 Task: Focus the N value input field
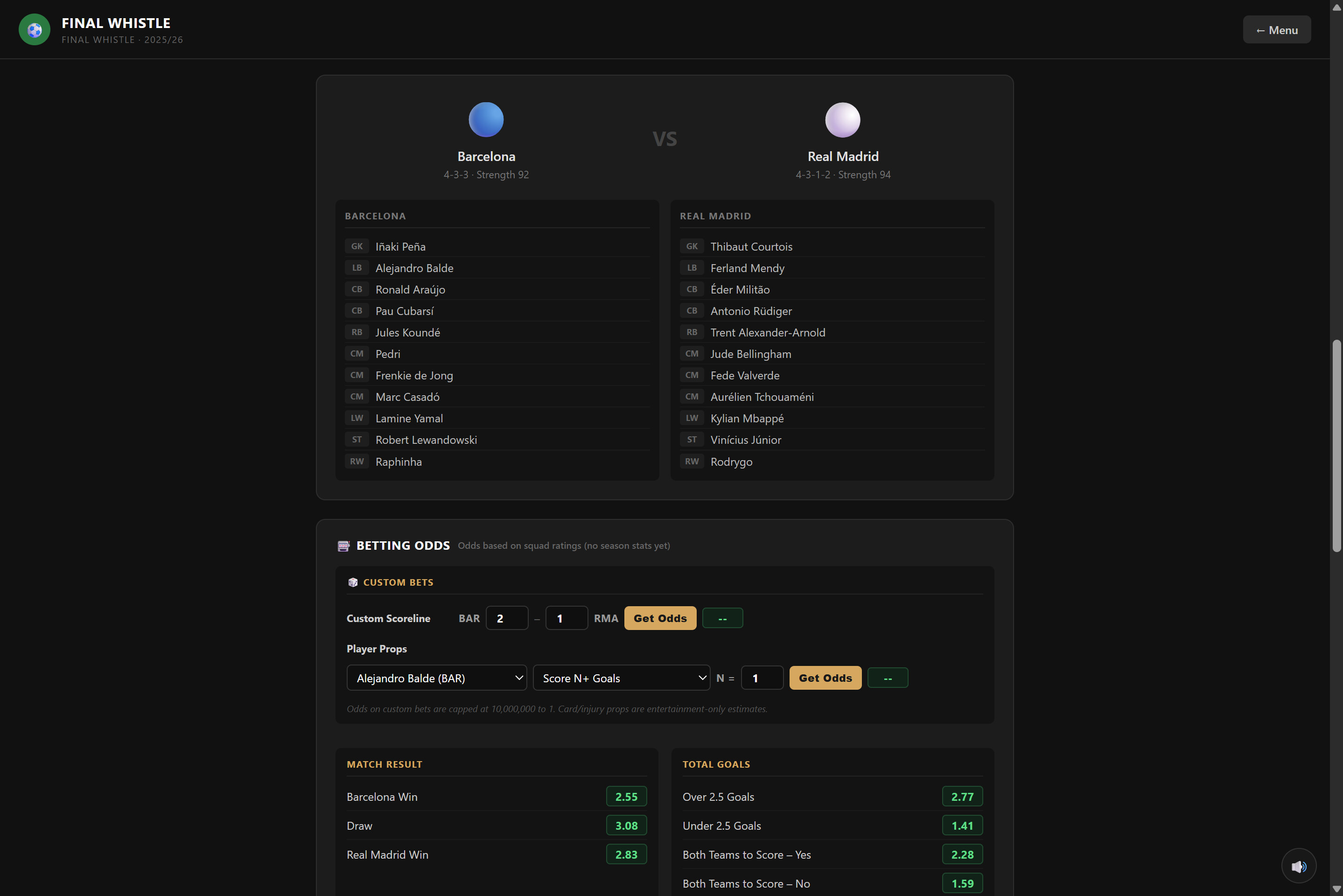click(762, 678)
